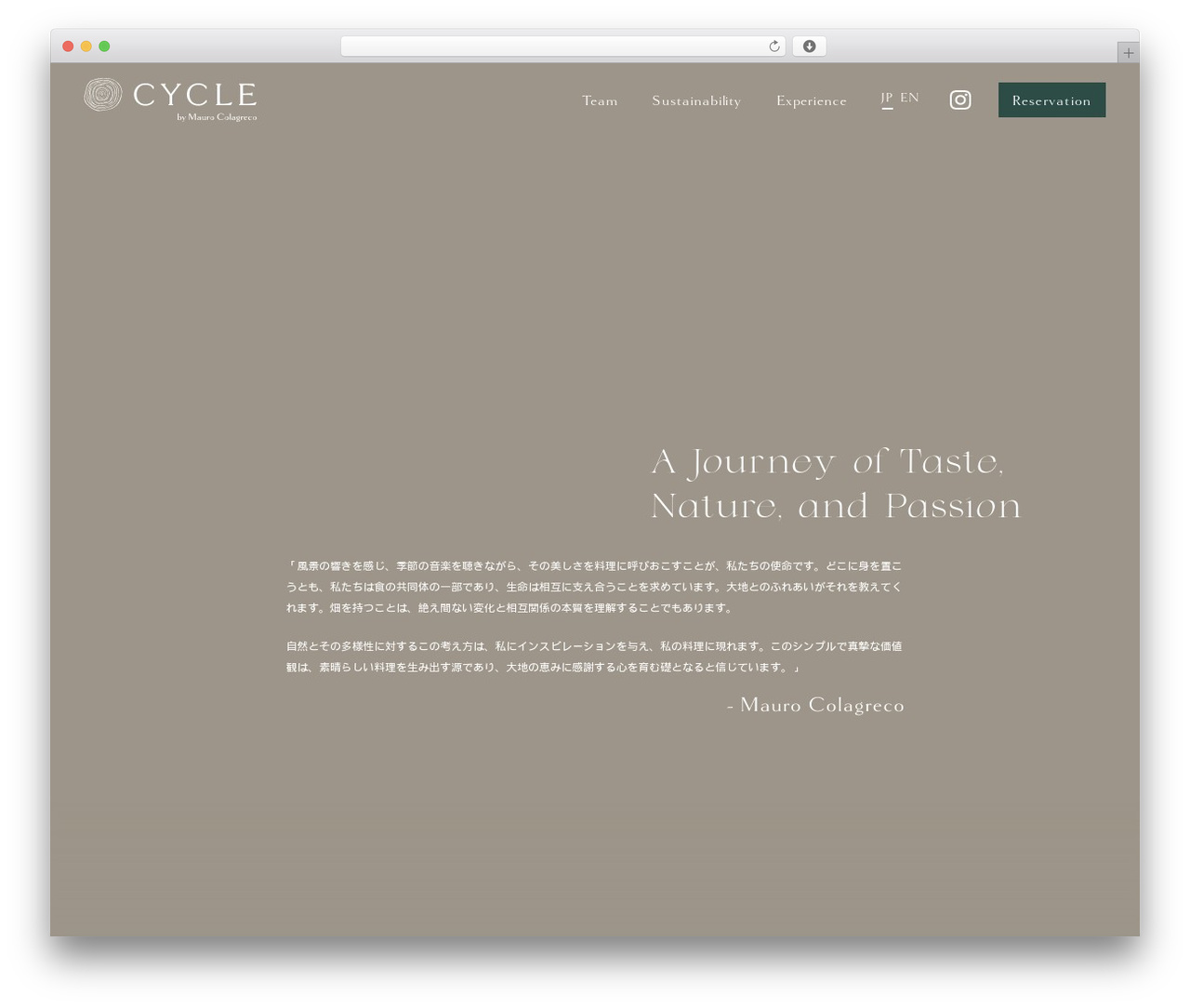Close the window with the red button
This screenshot has width=1190, height=1008.
pyautogui.click(x=68, y=46)
